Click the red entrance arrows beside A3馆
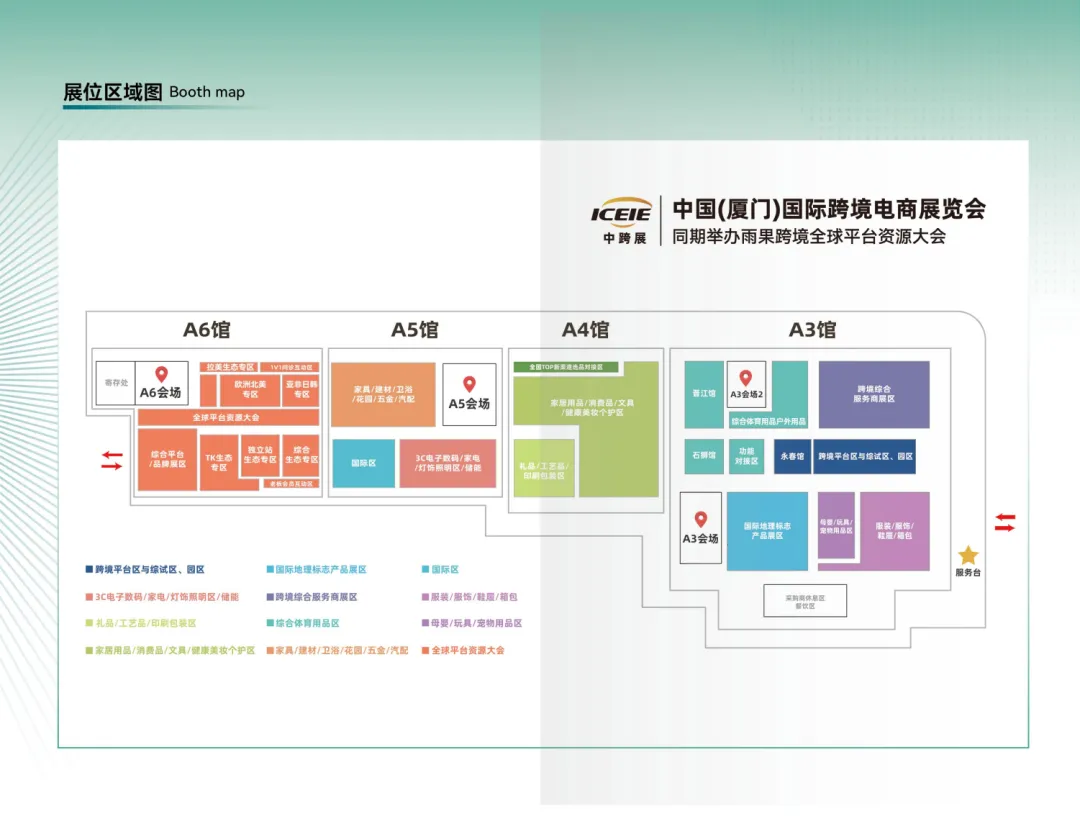1080x816 pixels. [x=1005, y=523]
